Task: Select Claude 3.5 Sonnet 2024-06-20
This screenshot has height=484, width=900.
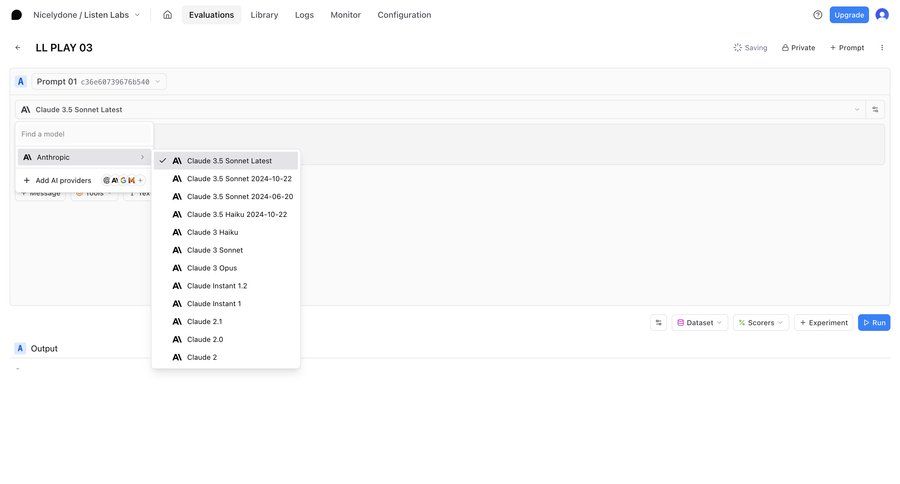Action: pos(226,196)
